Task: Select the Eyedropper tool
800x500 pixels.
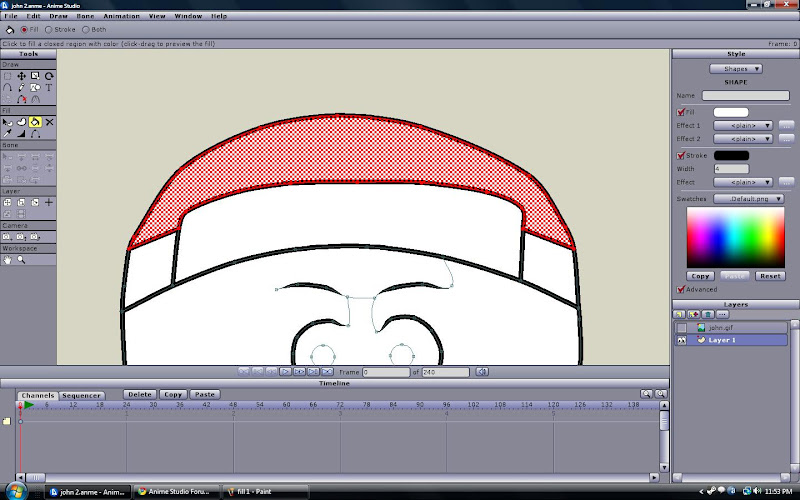Action: click(8, 134)
